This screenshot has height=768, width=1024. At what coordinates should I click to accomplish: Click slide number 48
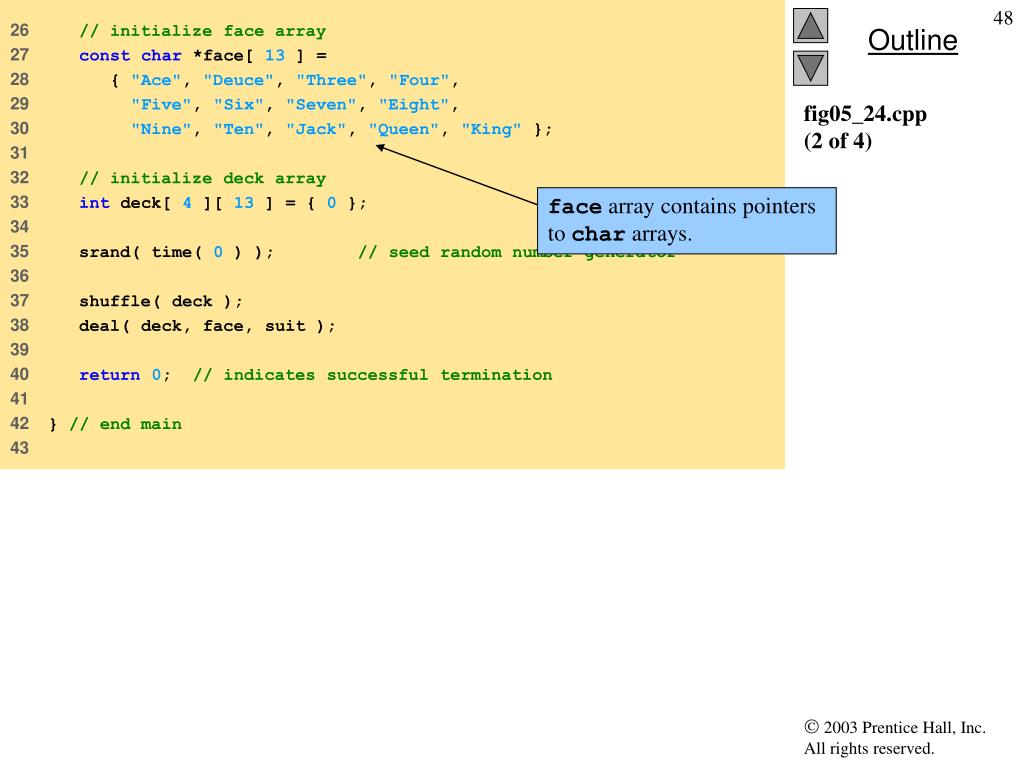click(1002, 18)
